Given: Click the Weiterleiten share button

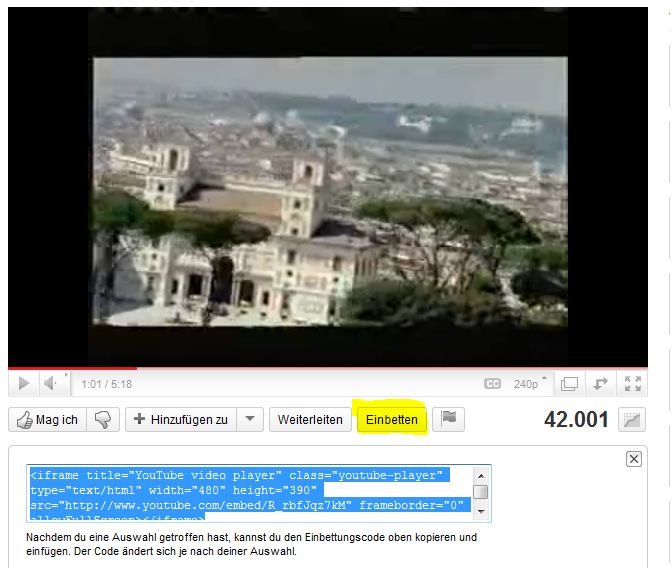Looking at the screenshot, I should [x=310, y=420].
